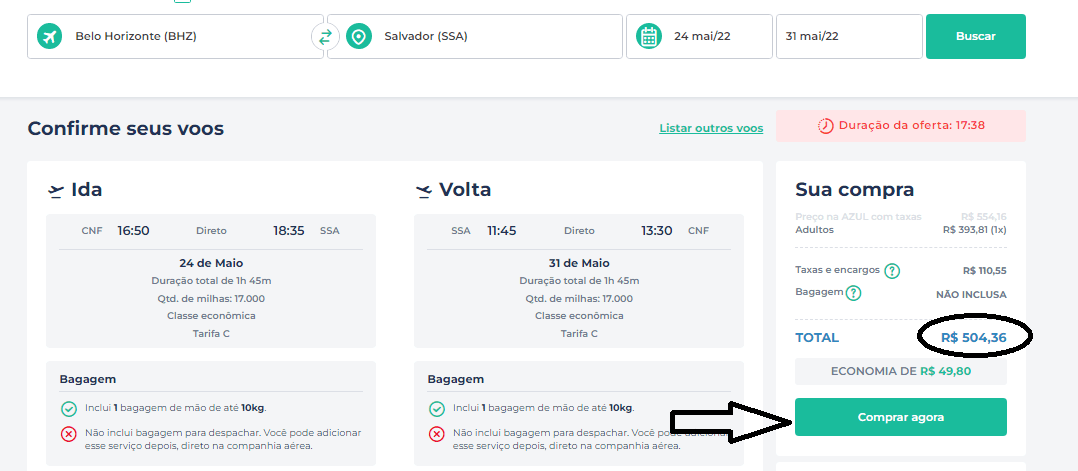Screen dimensions: 1078x471
Task: Click the location pin icon for destination
Action: point(358,36)
